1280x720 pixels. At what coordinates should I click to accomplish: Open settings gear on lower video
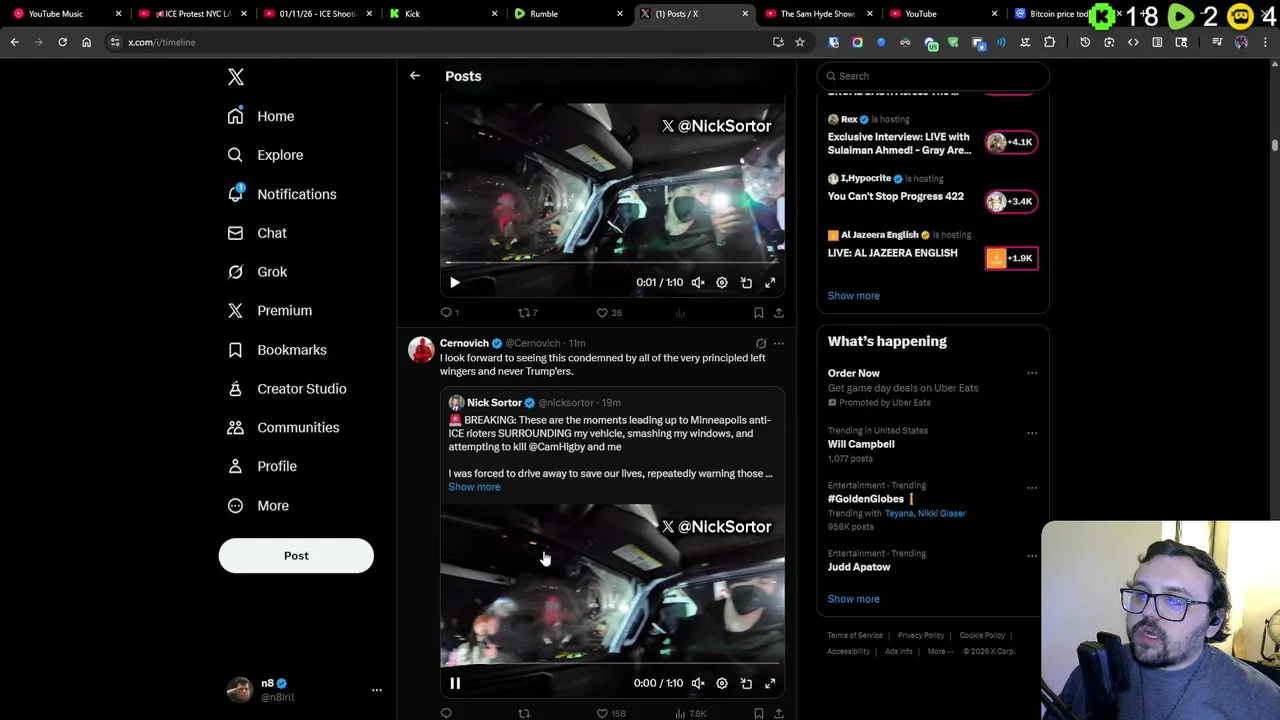(x=722, y=684)
